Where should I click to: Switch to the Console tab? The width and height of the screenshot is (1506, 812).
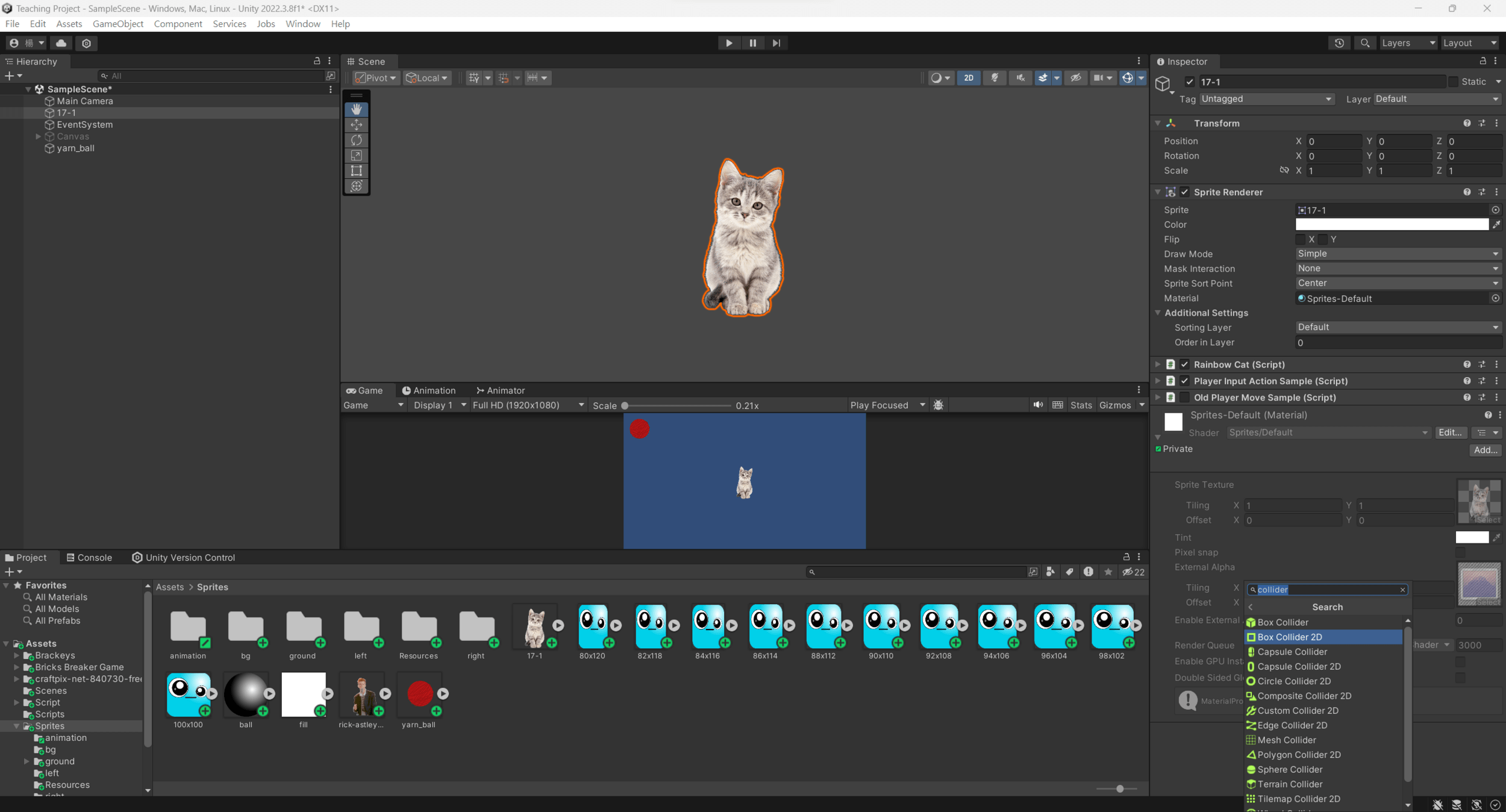[x=89, y=557]
